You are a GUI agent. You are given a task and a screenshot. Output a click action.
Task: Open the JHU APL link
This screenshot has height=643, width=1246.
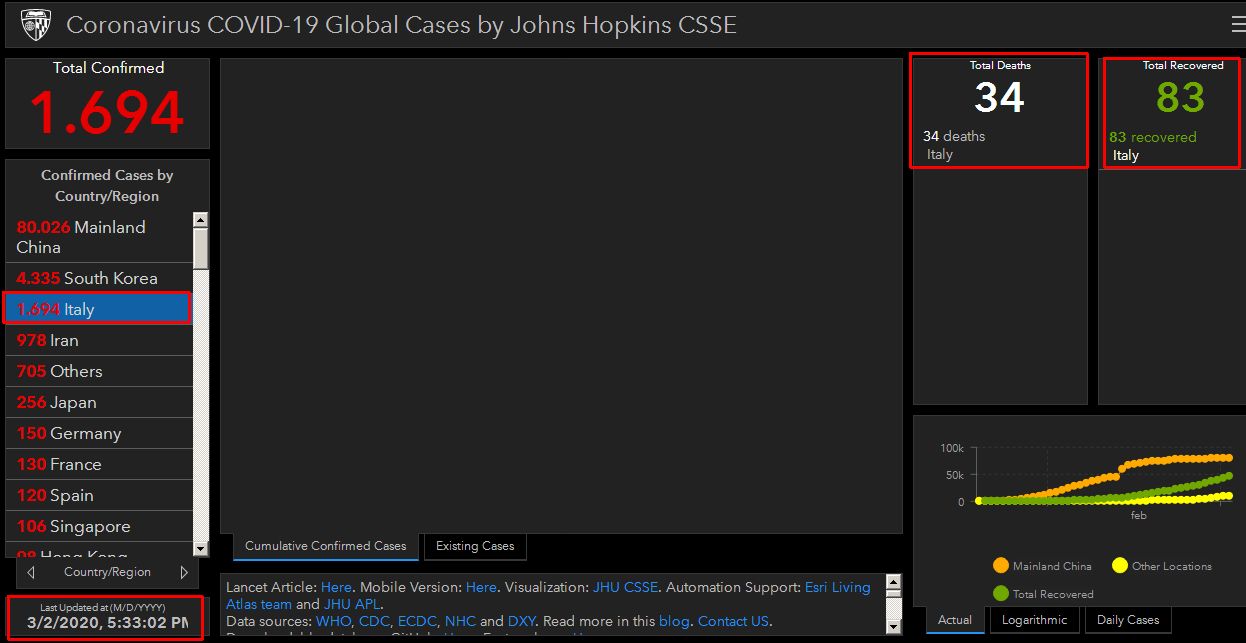352,604
